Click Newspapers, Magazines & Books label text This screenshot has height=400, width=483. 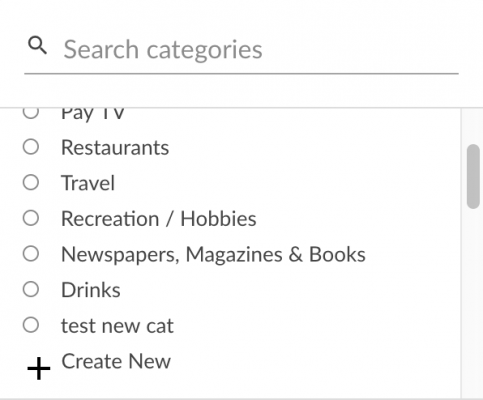point(213,255)
